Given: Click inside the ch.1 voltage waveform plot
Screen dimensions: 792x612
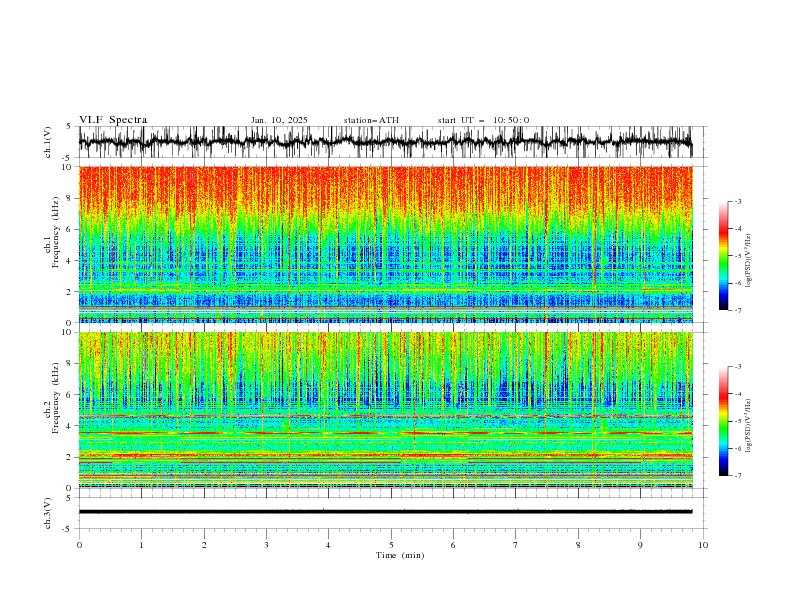Looking at the screenshot, I should [x=385, y=142].
